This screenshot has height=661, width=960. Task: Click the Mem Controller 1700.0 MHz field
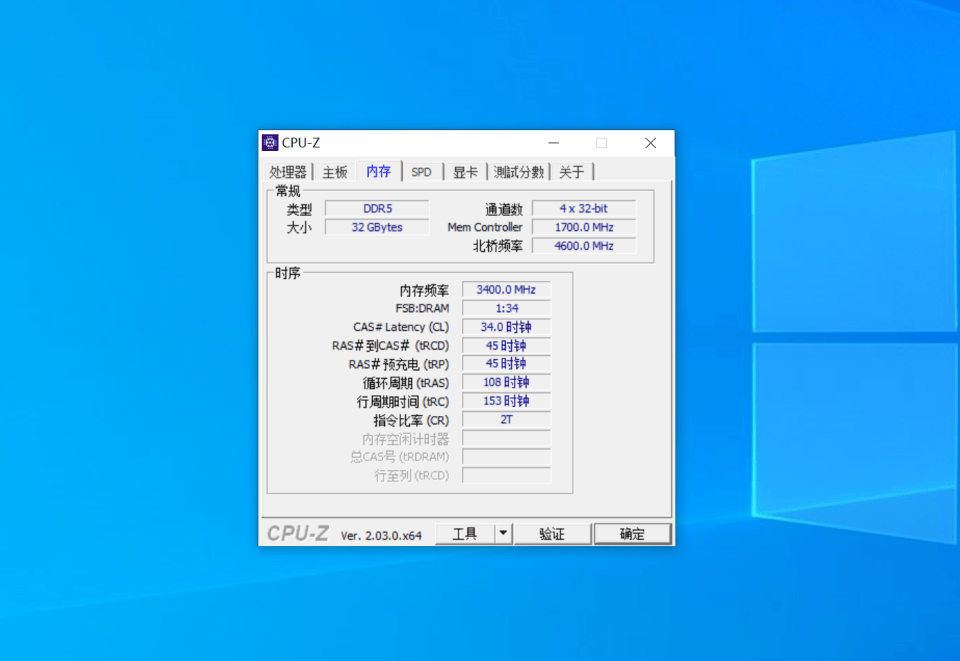click(584, 227)
